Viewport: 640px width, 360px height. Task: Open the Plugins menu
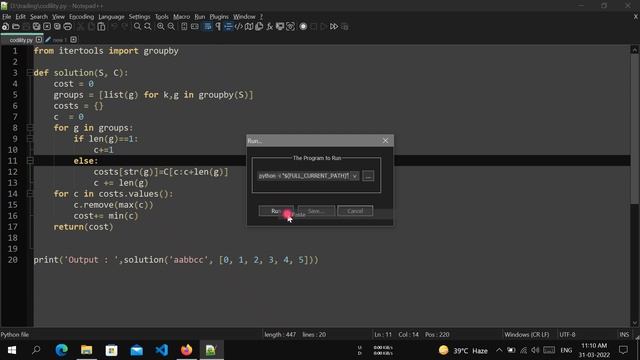219,17
